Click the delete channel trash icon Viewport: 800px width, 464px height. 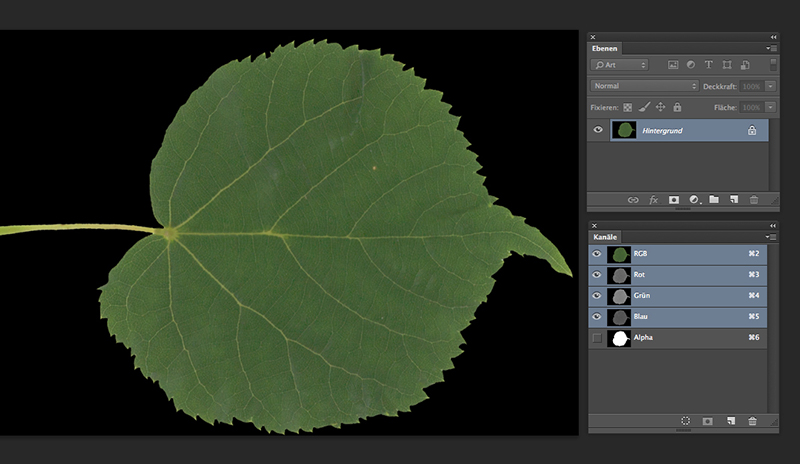(x=752, y=422)
